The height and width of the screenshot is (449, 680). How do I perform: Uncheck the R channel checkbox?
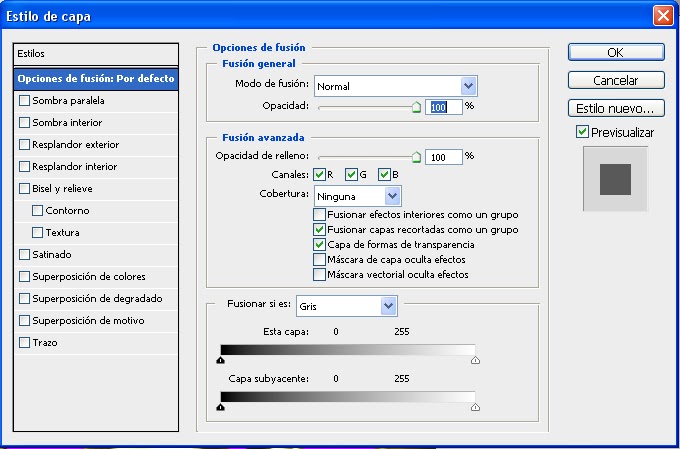pyautogui.click(x=320, y=175)
